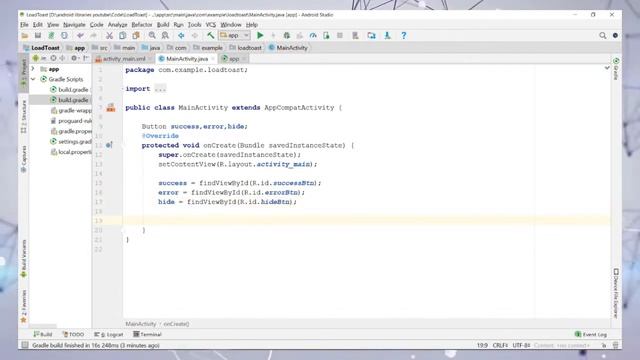640x360 pixels.
Task: Open the Refactor menu
Action: pyautogui.click(x=142, y=25)
